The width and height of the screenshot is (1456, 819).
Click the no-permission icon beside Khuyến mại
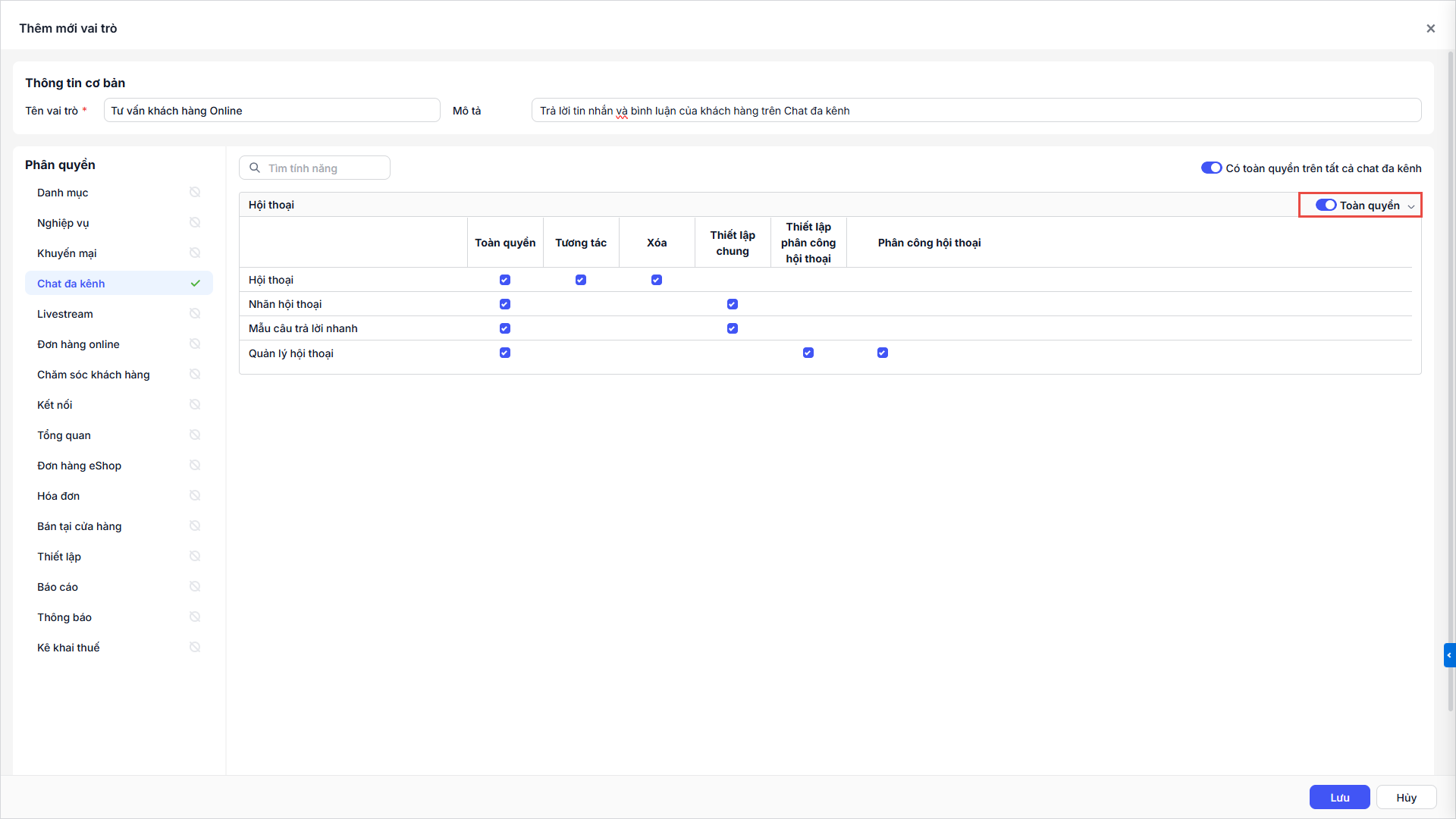click(x=195, y=253)
